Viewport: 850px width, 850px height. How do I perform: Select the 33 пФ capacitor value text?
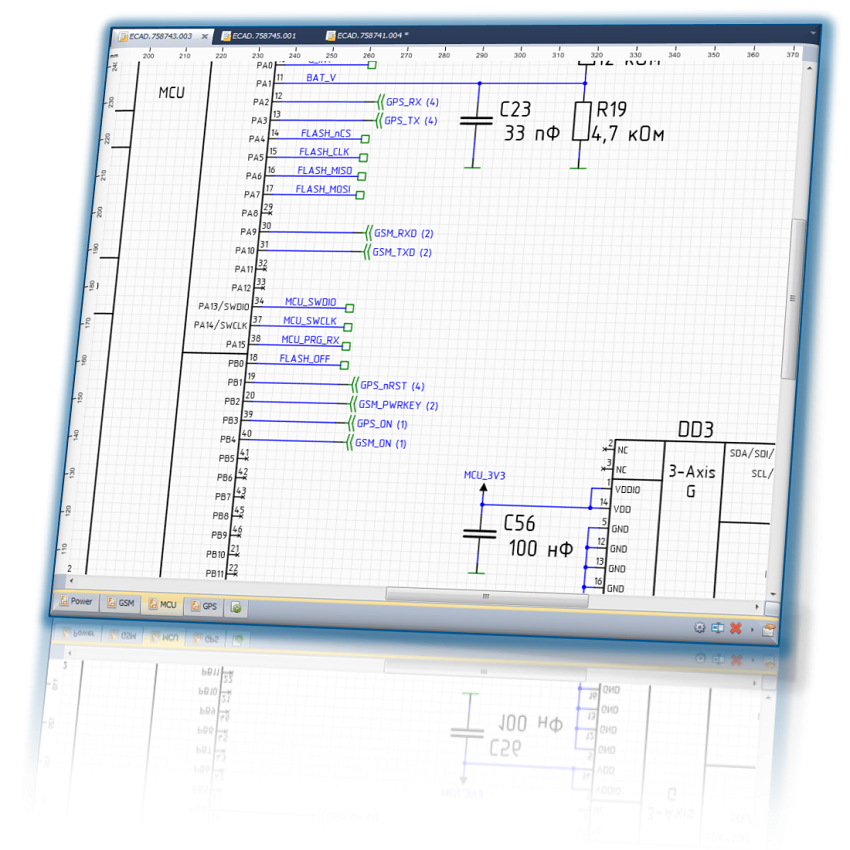point(532,133)
